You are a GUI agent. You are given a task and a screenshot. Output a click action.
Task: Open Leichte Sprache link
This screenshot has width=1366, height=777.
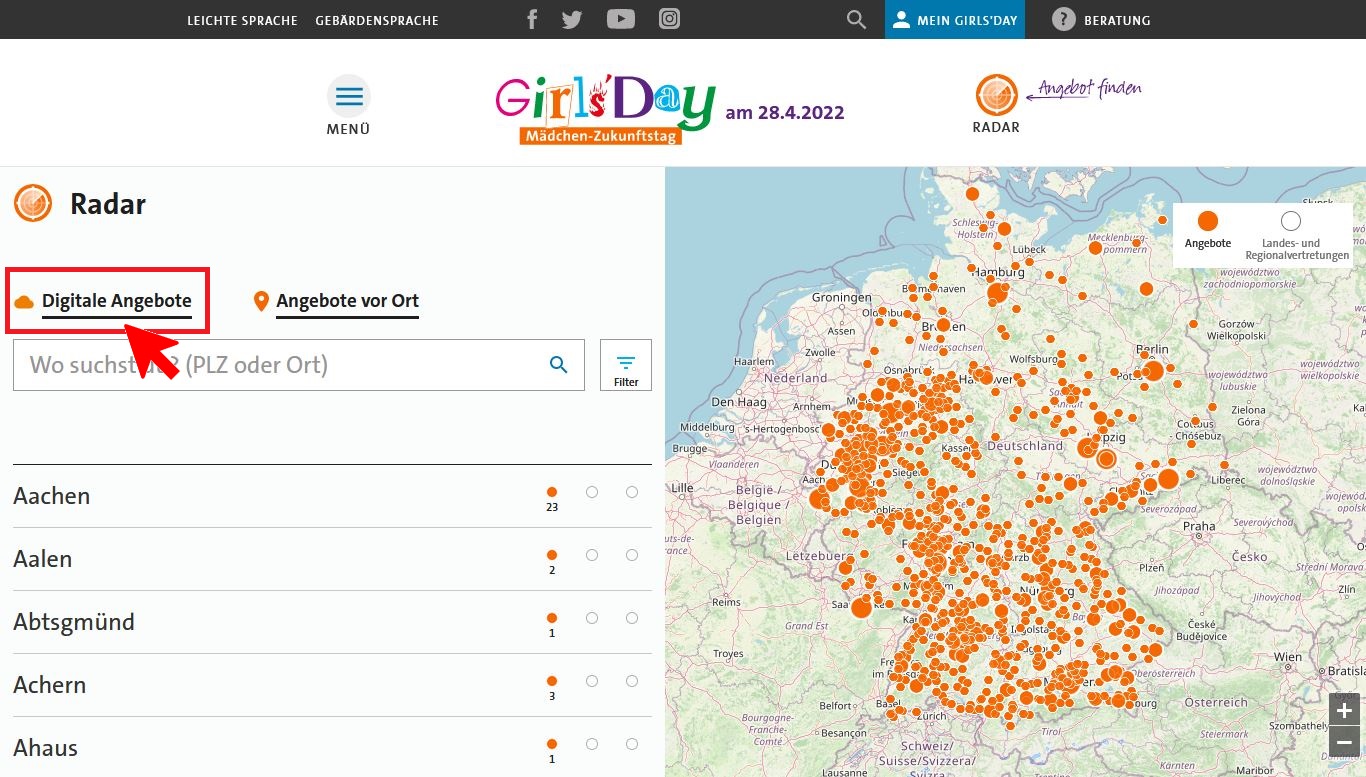tap(242, 20)
